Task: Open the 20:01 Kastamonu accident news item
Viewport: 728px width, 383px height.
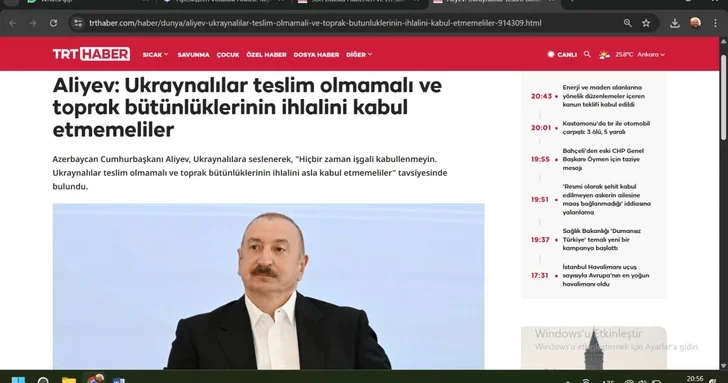Action: (x=592, y=128)
